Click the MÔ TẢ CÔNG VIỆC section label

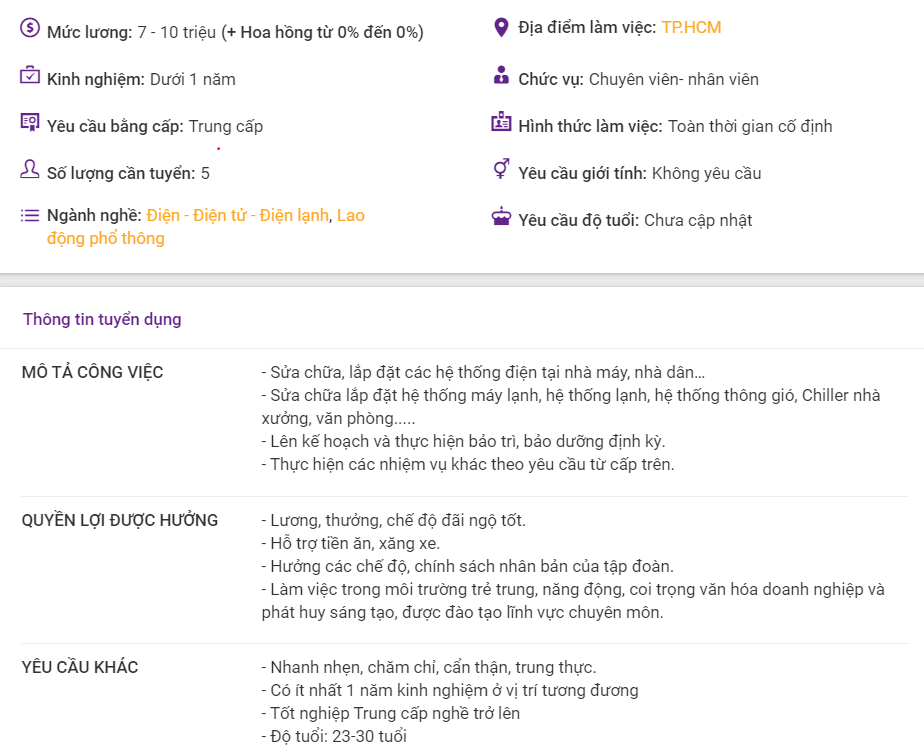click(x=93, y=372)
